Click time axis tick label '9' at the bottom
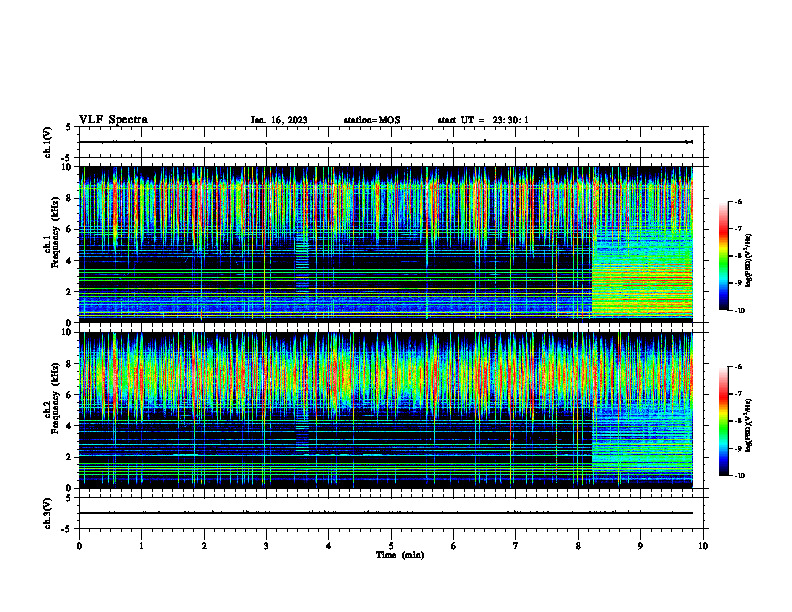Screen dimensions: 792x612 [x=640, y=546]
